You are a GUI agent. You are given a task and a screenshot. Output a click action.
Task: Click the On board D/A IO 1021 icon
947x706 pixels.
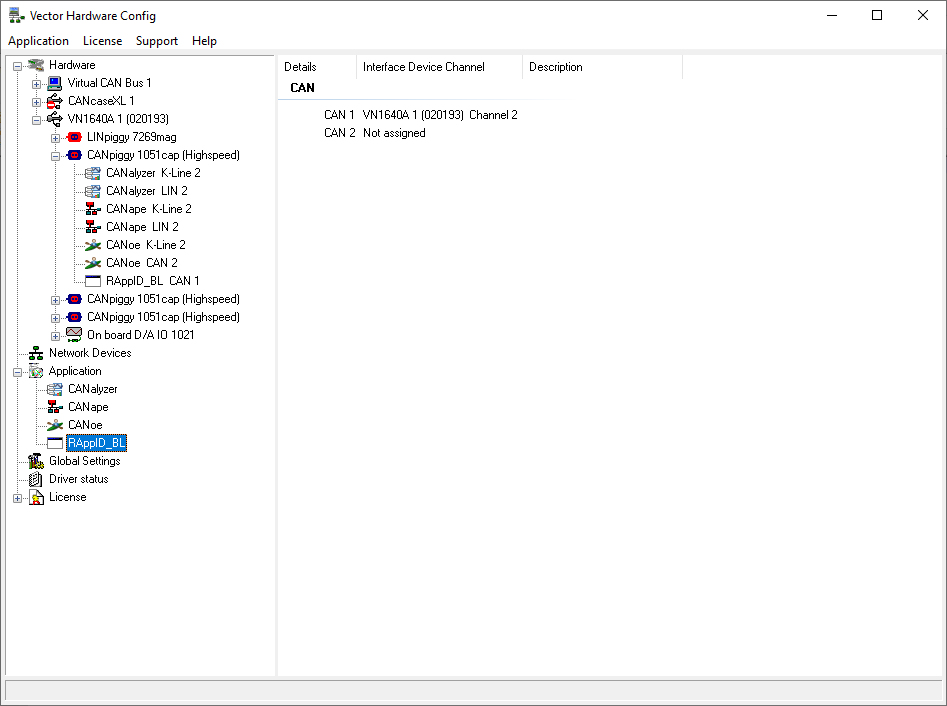[74, 334]
